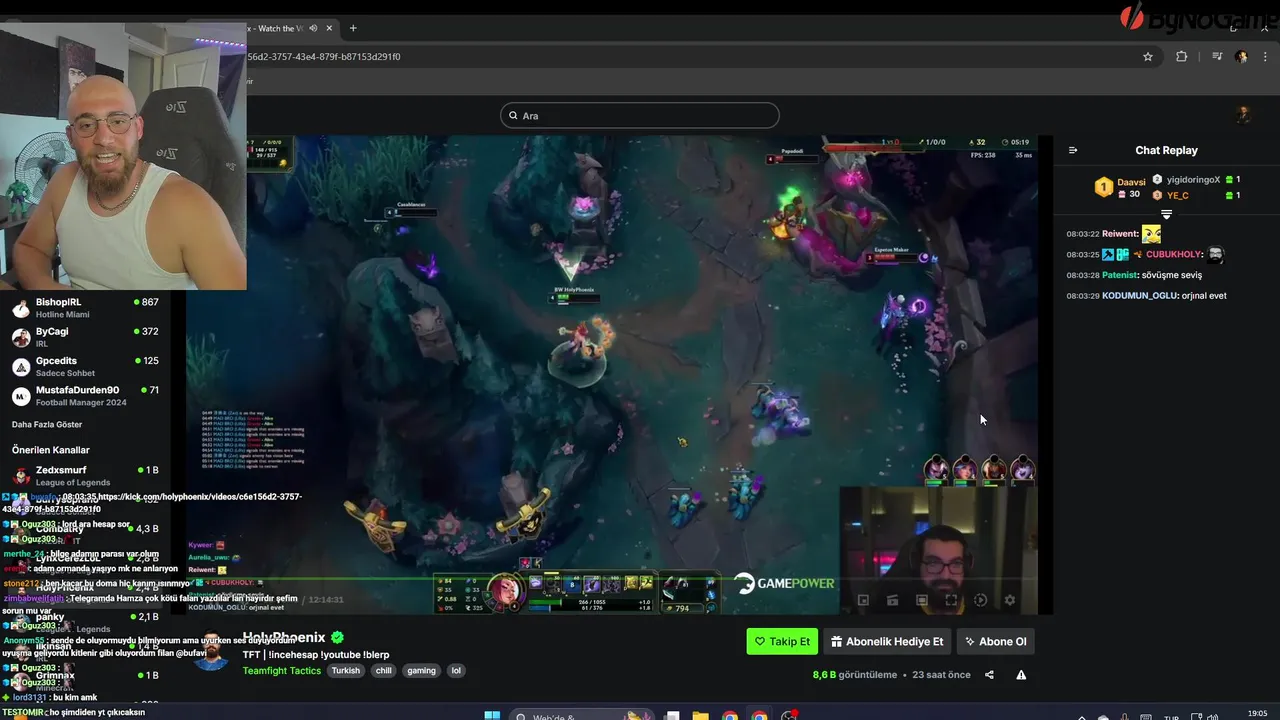The image size is (1280, 720).
Task: Mute the tab via speaker icon
Action: tap(313, 28)
